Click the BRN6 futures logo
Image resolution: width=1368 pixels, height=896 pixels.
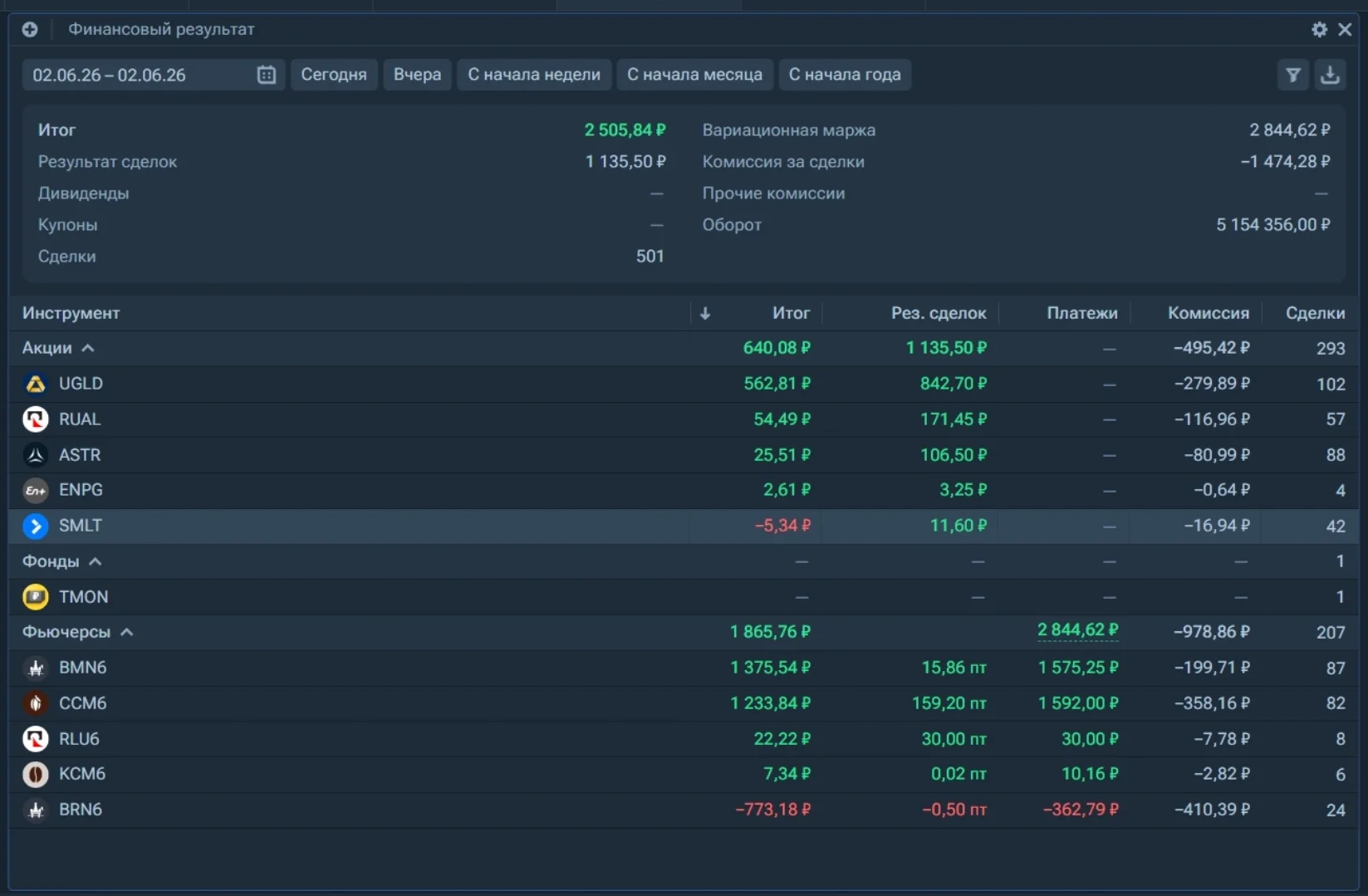[x=35, y=810]
